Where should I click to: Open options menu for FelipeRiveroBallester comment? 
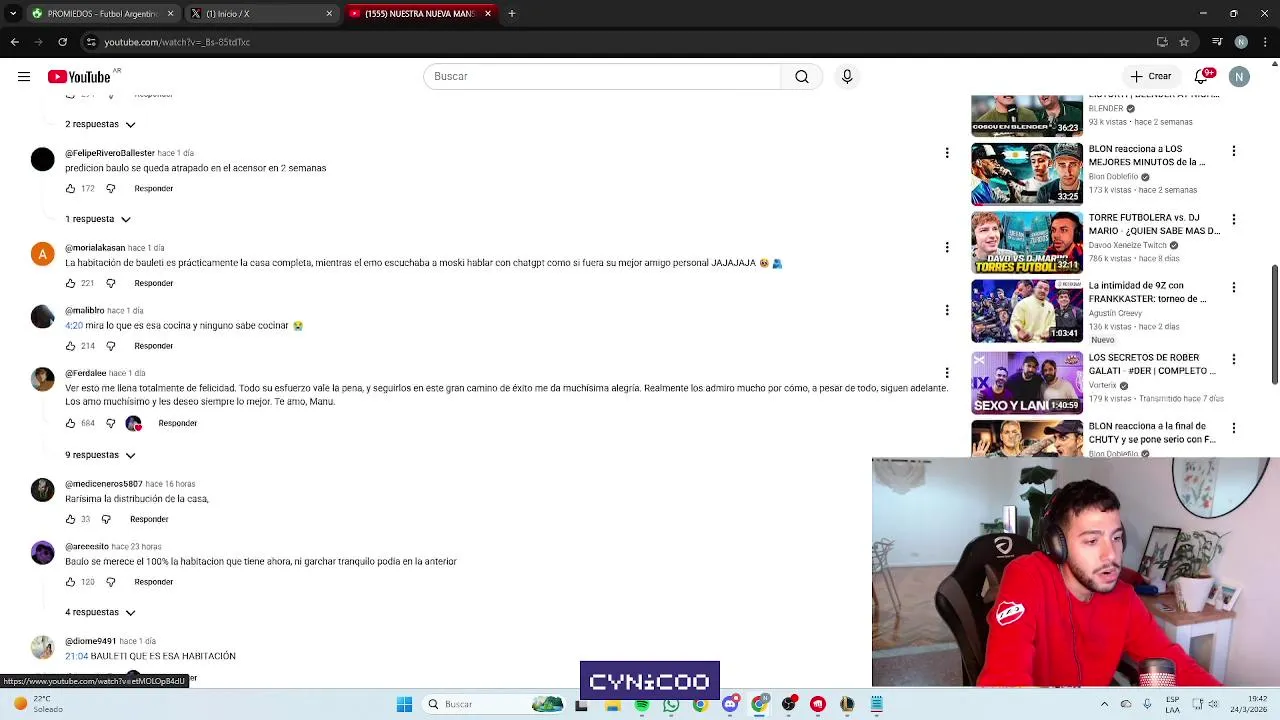tap(947, 153)
